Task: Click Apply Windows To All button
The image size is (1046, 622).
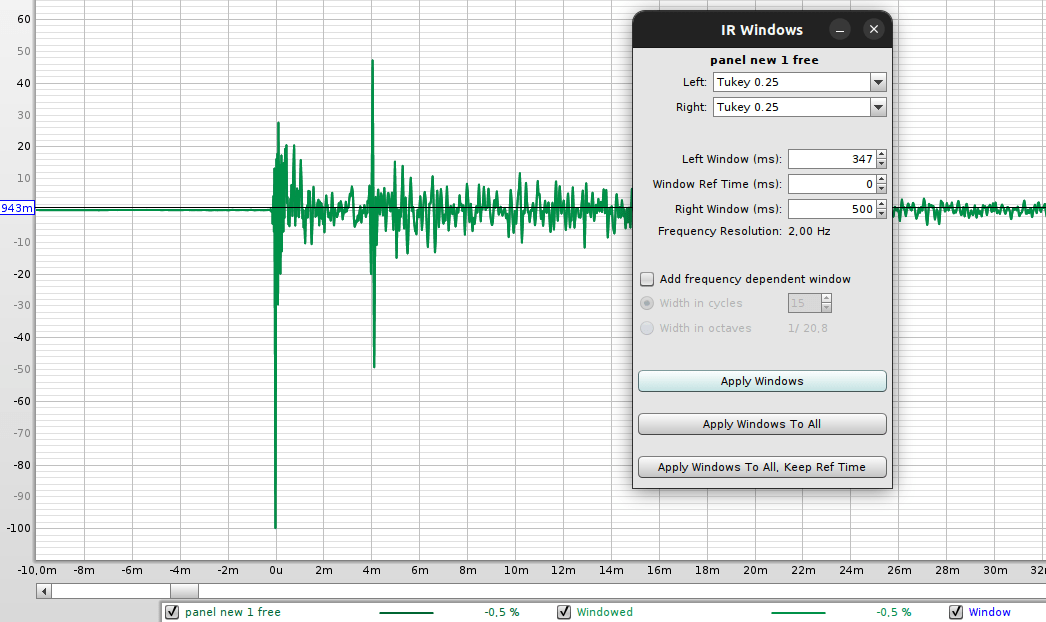Action: (x=762, y=424)
